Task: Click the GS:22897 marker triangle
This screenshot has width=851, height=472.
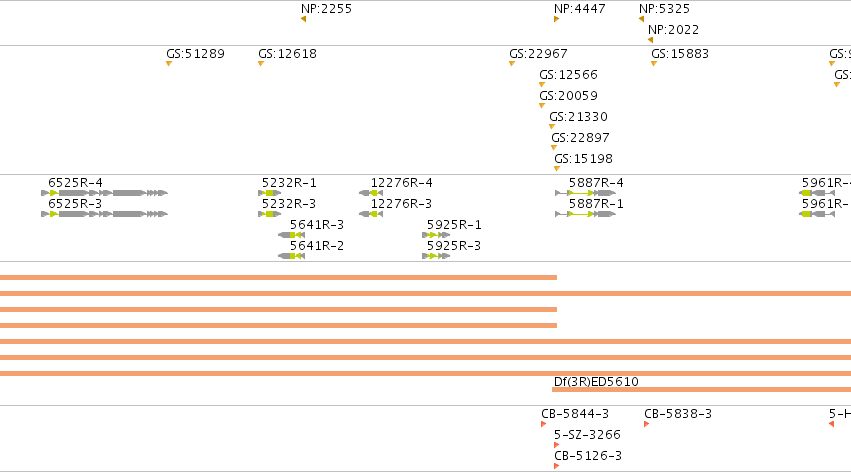Action: pos(554,148)
